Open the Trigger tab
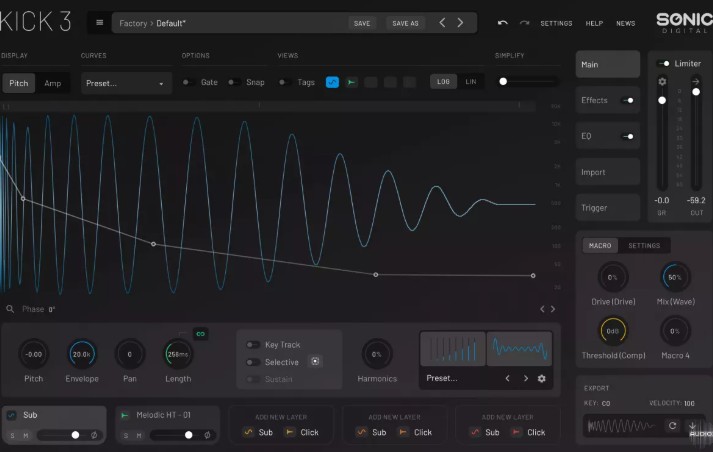 pos(608,208)
